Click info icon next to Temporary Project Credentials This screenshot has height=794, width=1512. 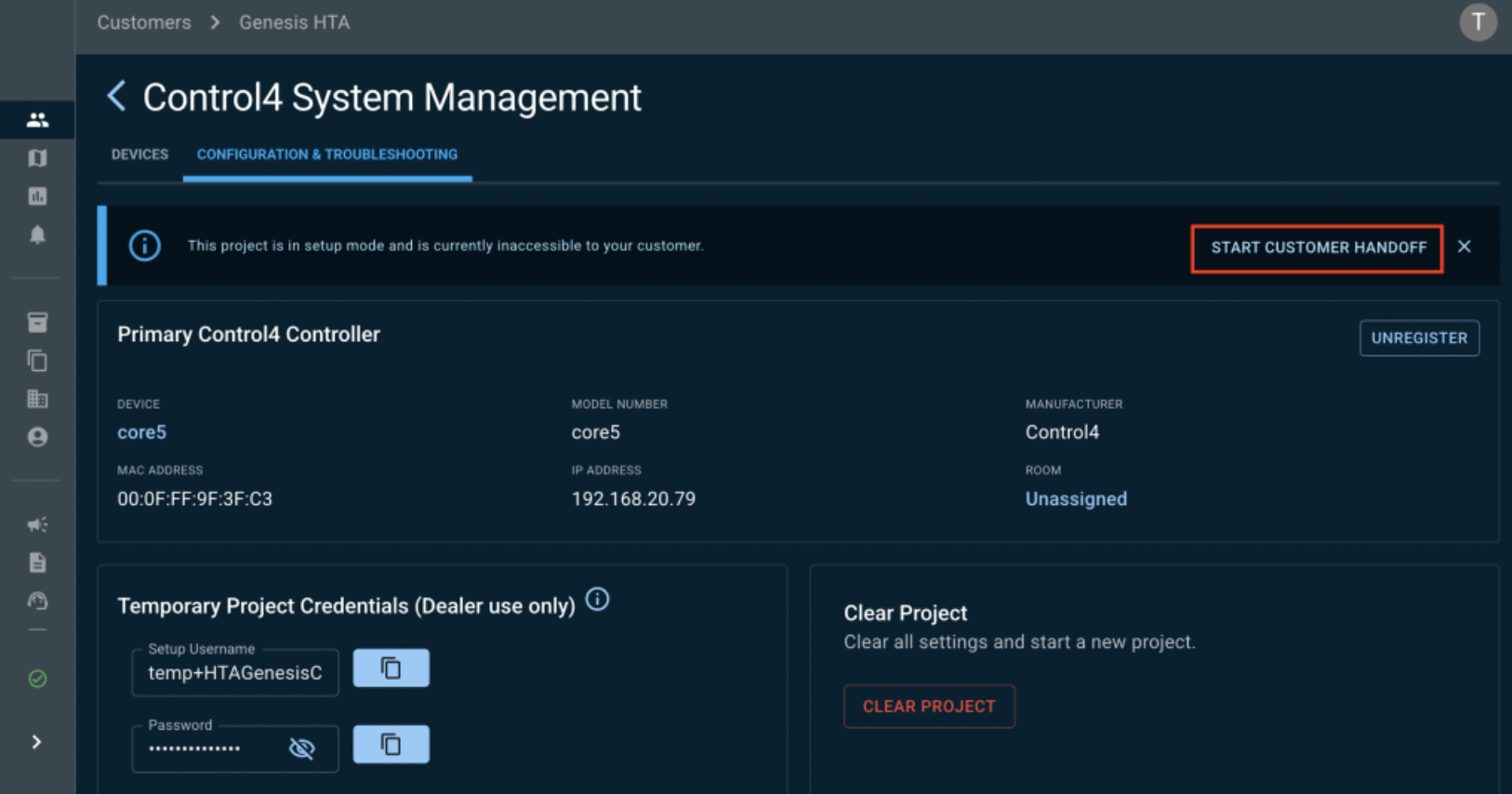coord(598,600)
